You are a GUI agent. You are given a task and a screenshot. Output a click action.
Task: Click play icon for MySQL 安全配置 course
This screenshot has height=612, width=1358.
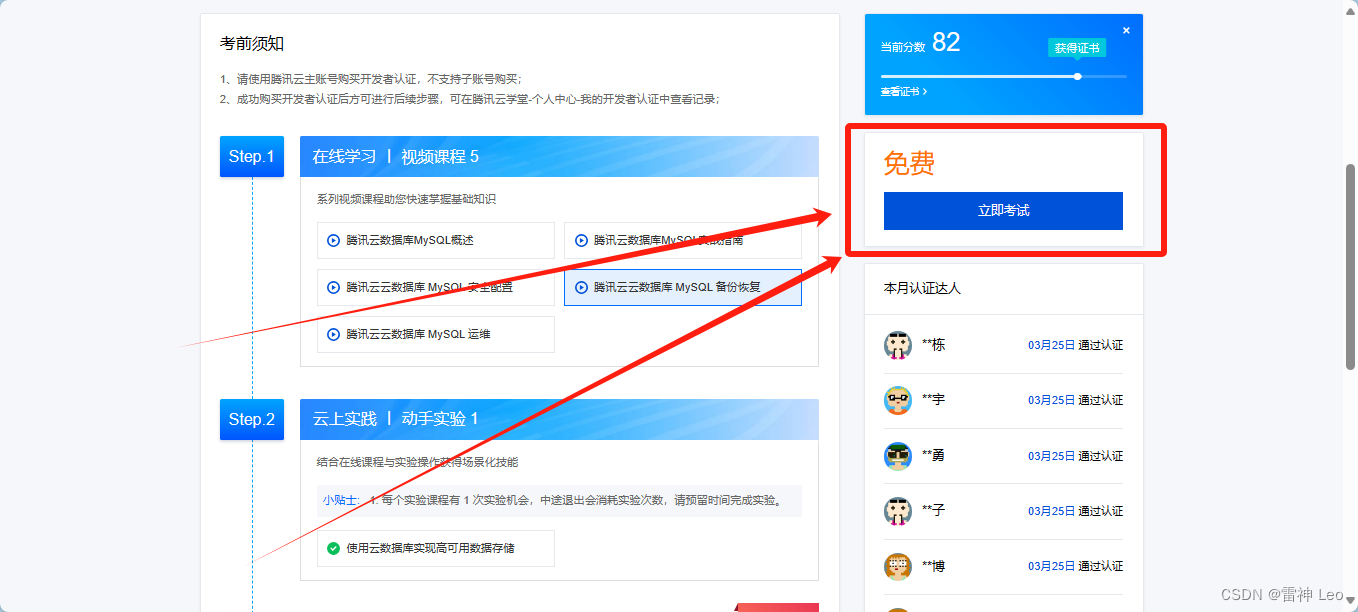tap(334, 287)
